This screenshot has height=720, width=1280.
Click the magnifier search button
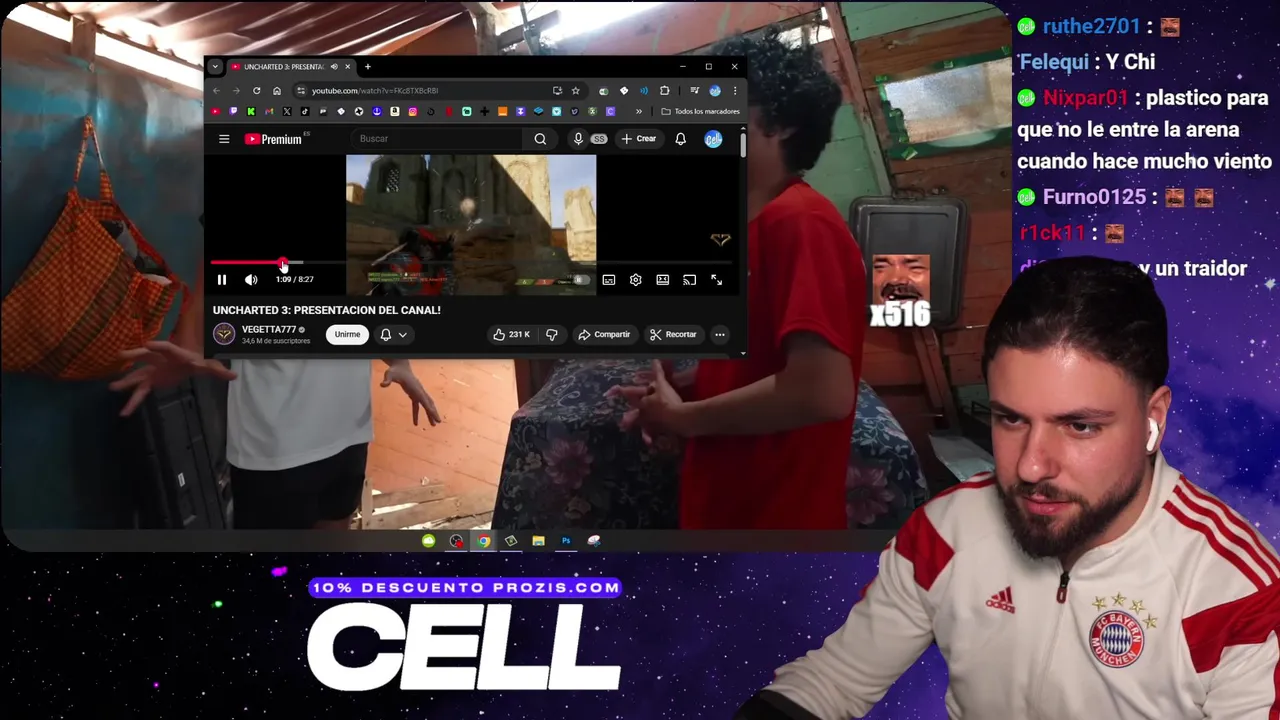pos(540,139)
